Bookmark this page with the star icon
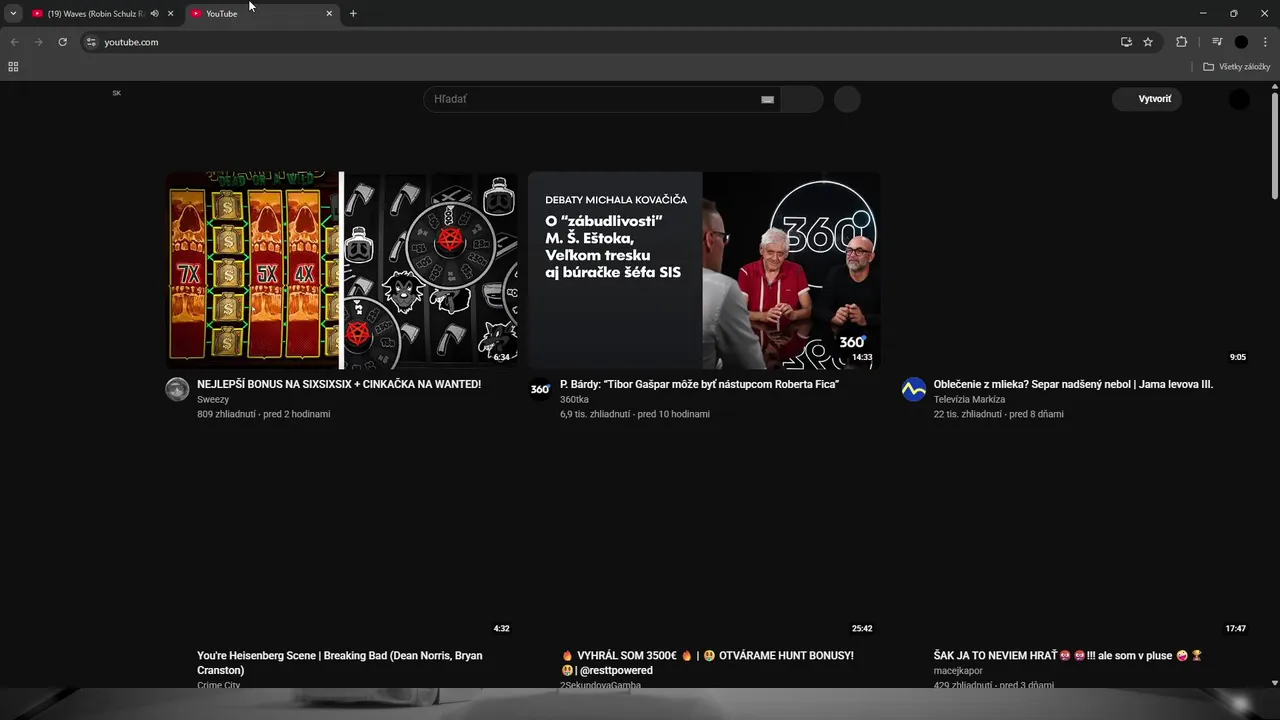1280x720 pixels. (1148, 42)
